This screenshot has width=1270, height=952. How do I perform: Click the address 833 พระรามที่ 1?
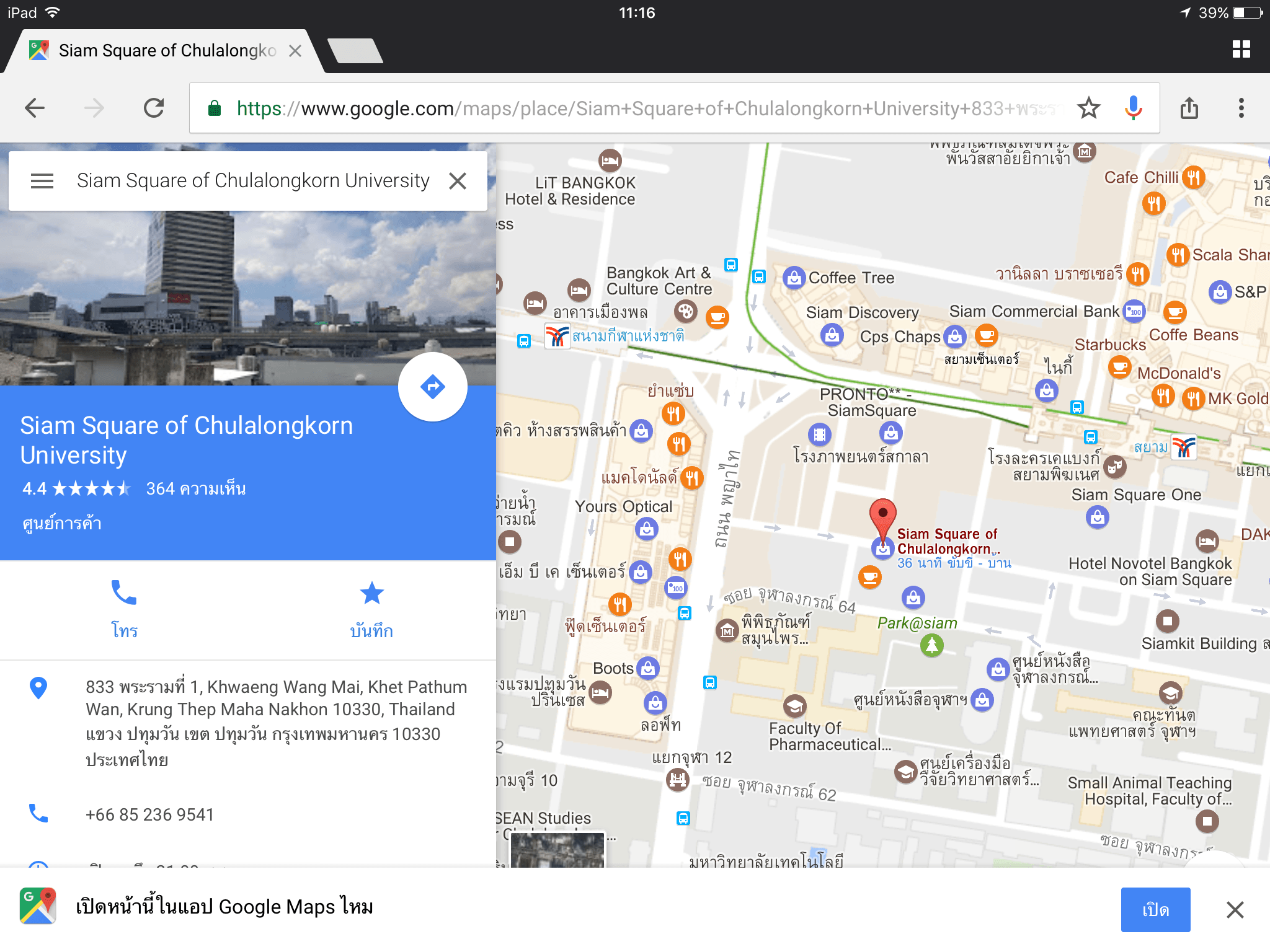click(x=276, y=723)
